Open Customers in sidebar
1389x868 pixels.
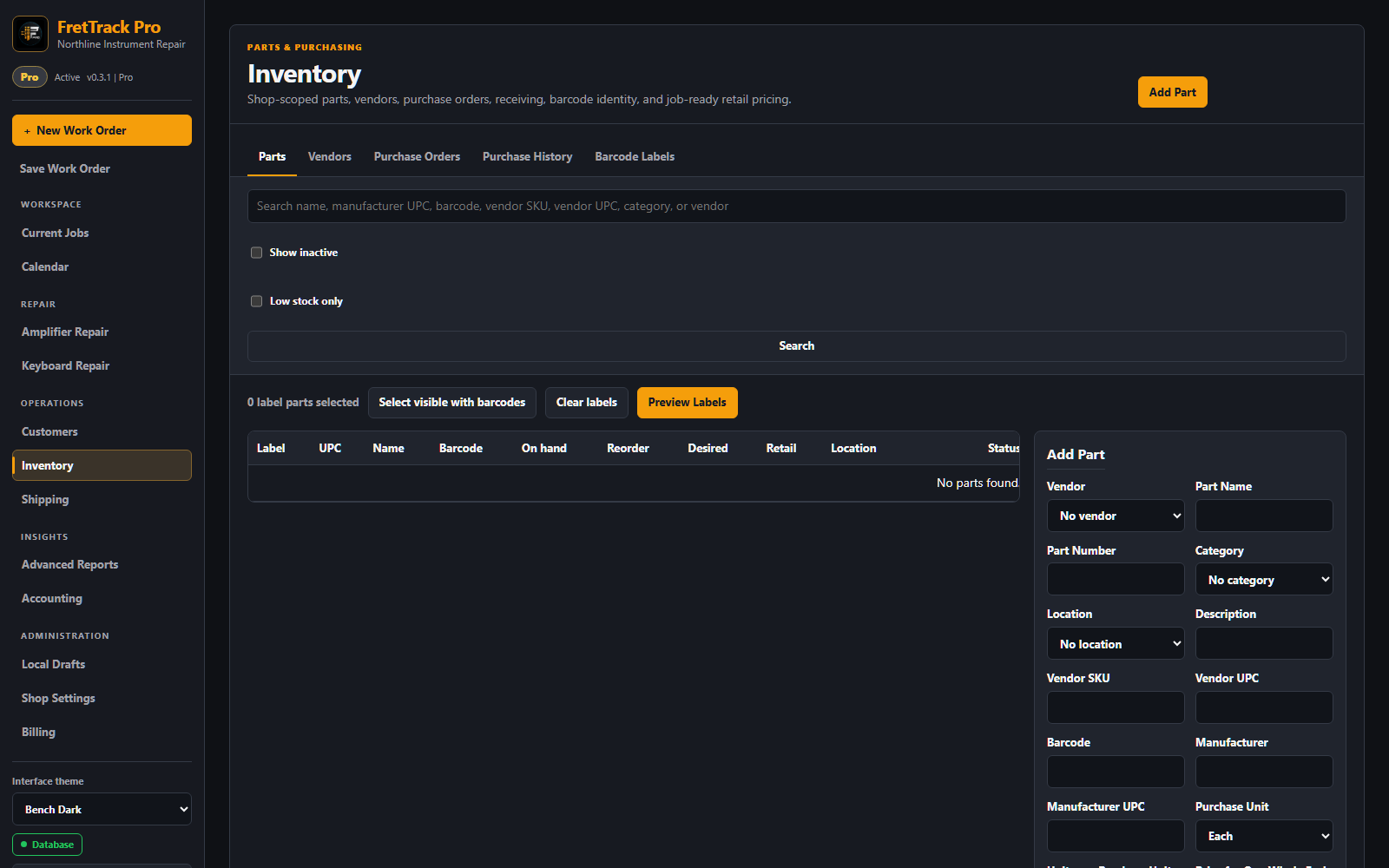[102, 431]
